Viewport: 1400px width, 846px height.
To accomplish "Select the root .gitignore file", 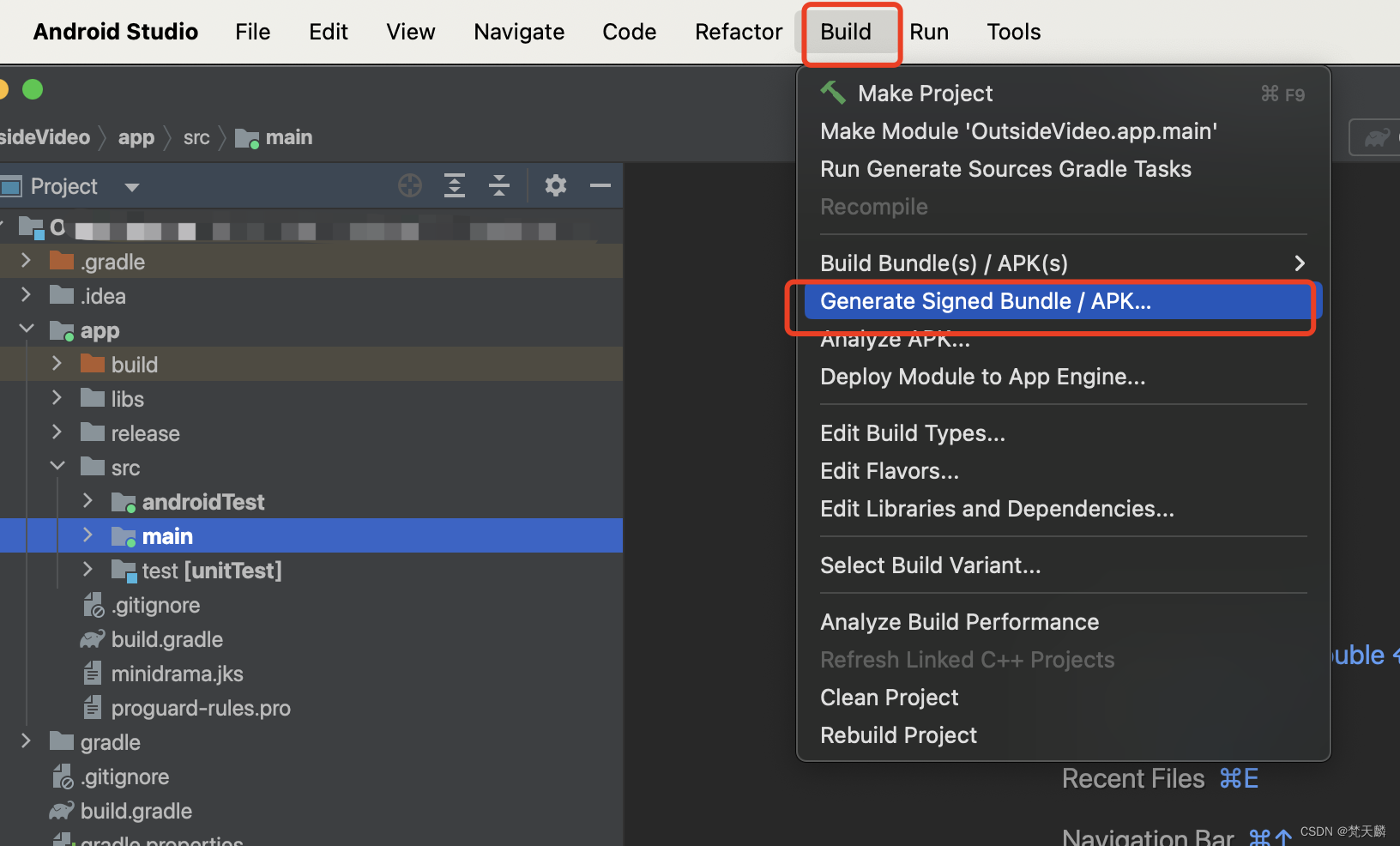I will click(x=311, y=777).
